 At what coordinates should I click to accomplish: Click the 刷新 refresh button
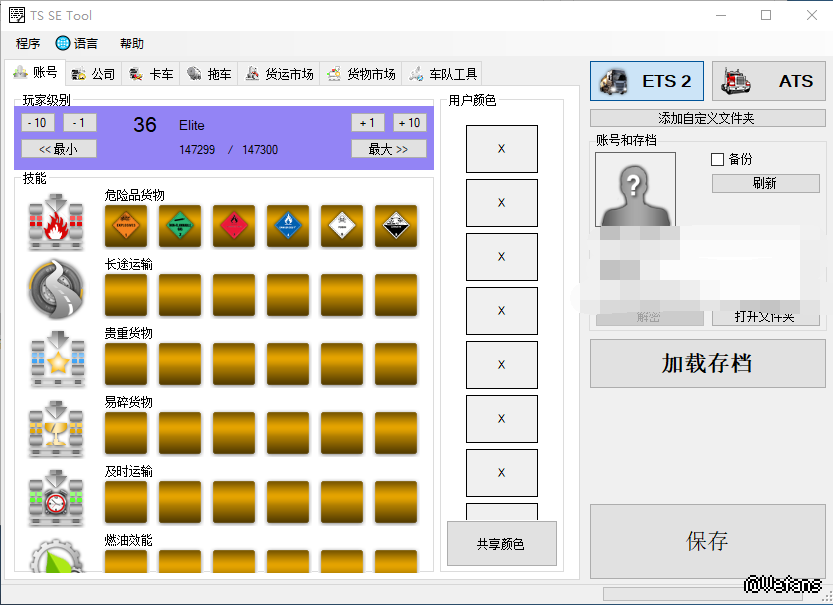[x=764, y=183]
